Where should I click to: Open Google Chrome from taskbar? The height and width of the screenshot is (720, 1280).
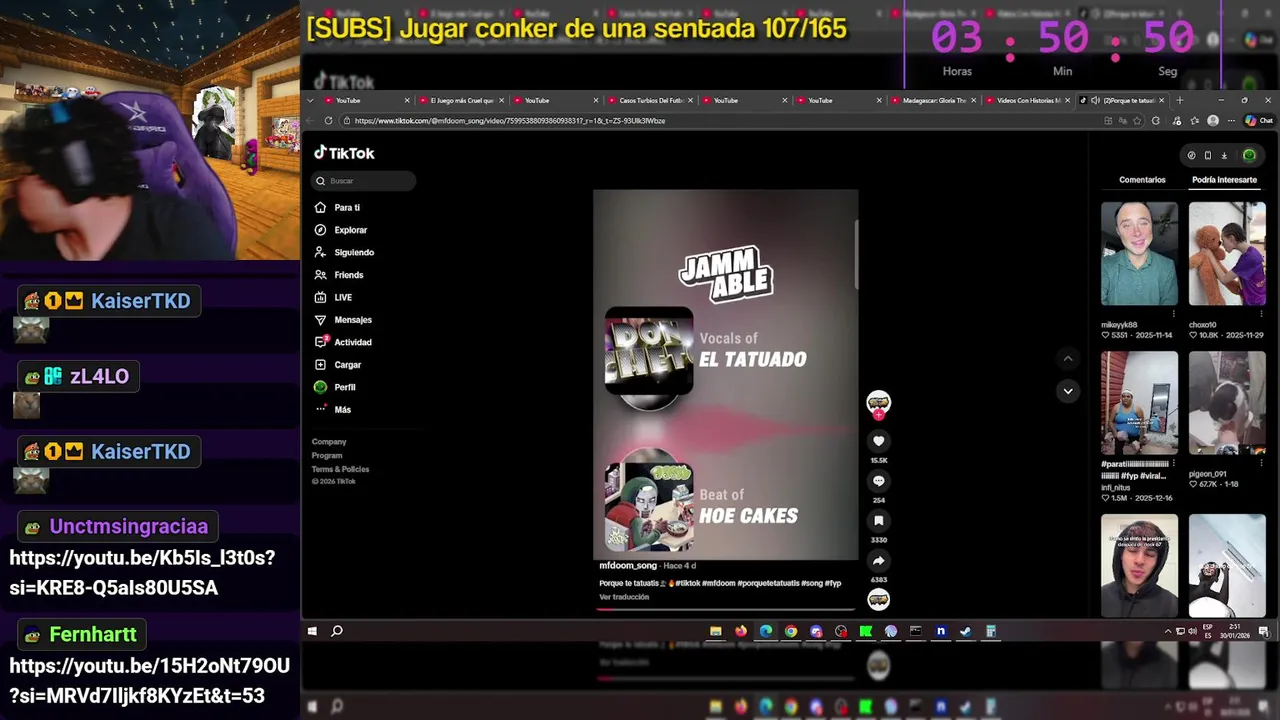791,631
